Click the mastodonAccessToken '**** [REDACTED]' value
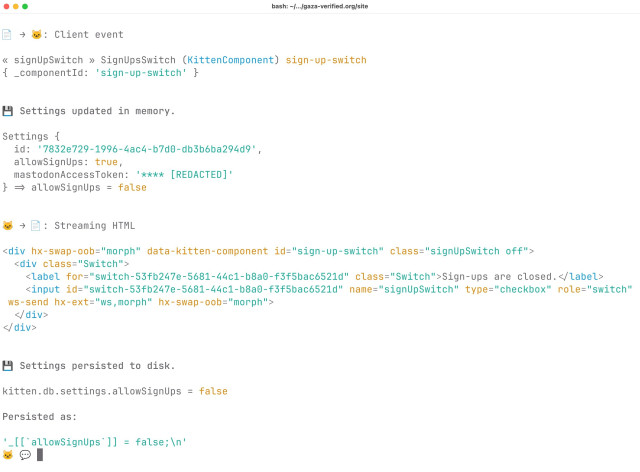Image resolution: width=640 pixels, height=472 pixels. click(x=184, y=175)
